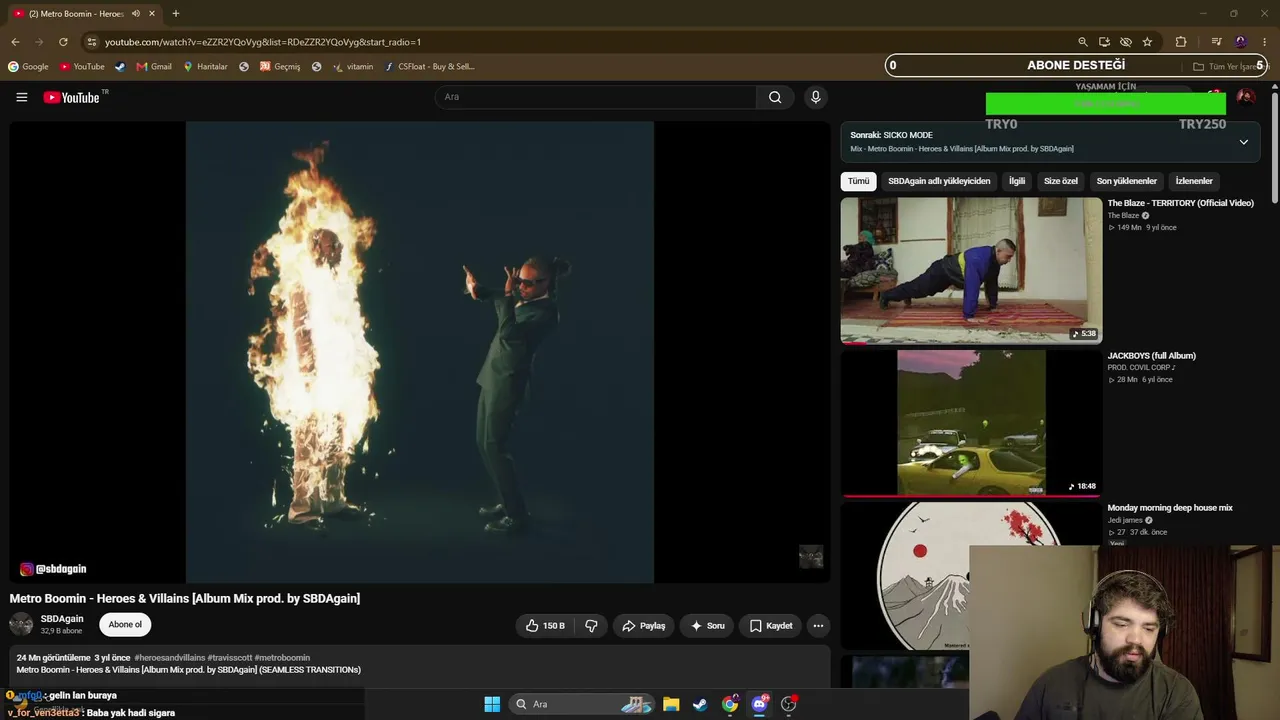Open Monday morning deep house mix title
This screenshot has width=1280, height=720.
[x=1170, y=508]
